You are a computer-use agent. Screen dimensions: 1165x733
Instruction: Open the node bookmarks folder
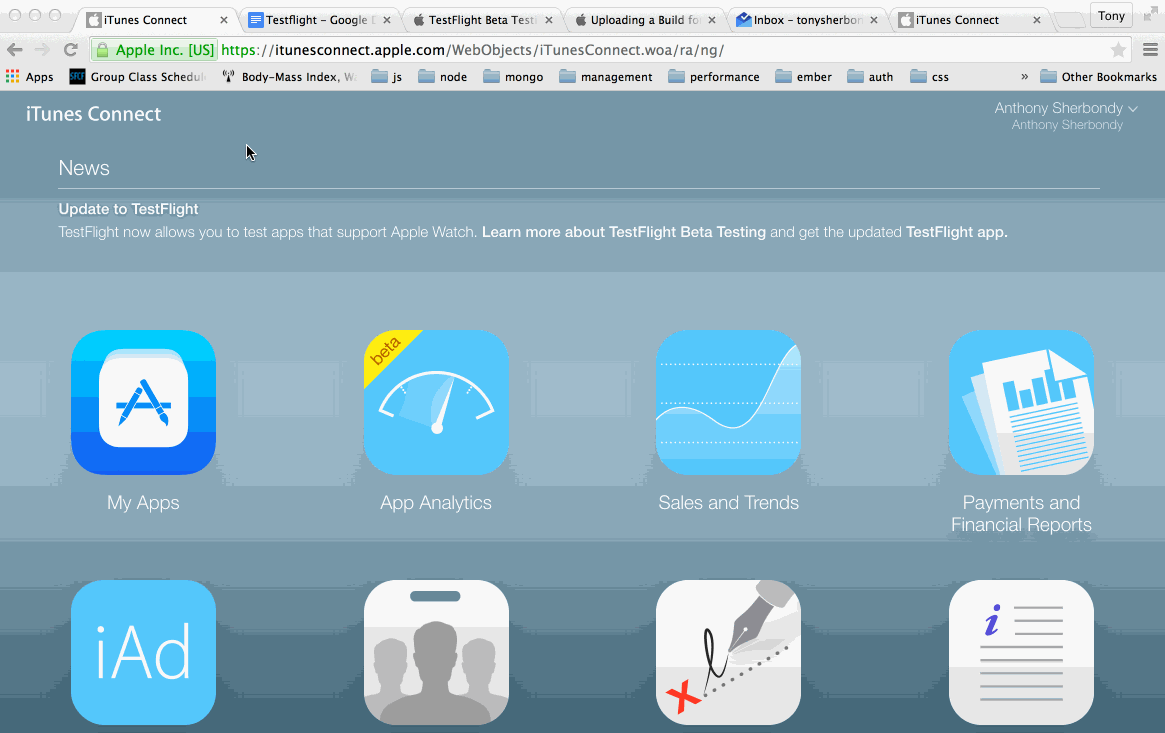[443, 76]
